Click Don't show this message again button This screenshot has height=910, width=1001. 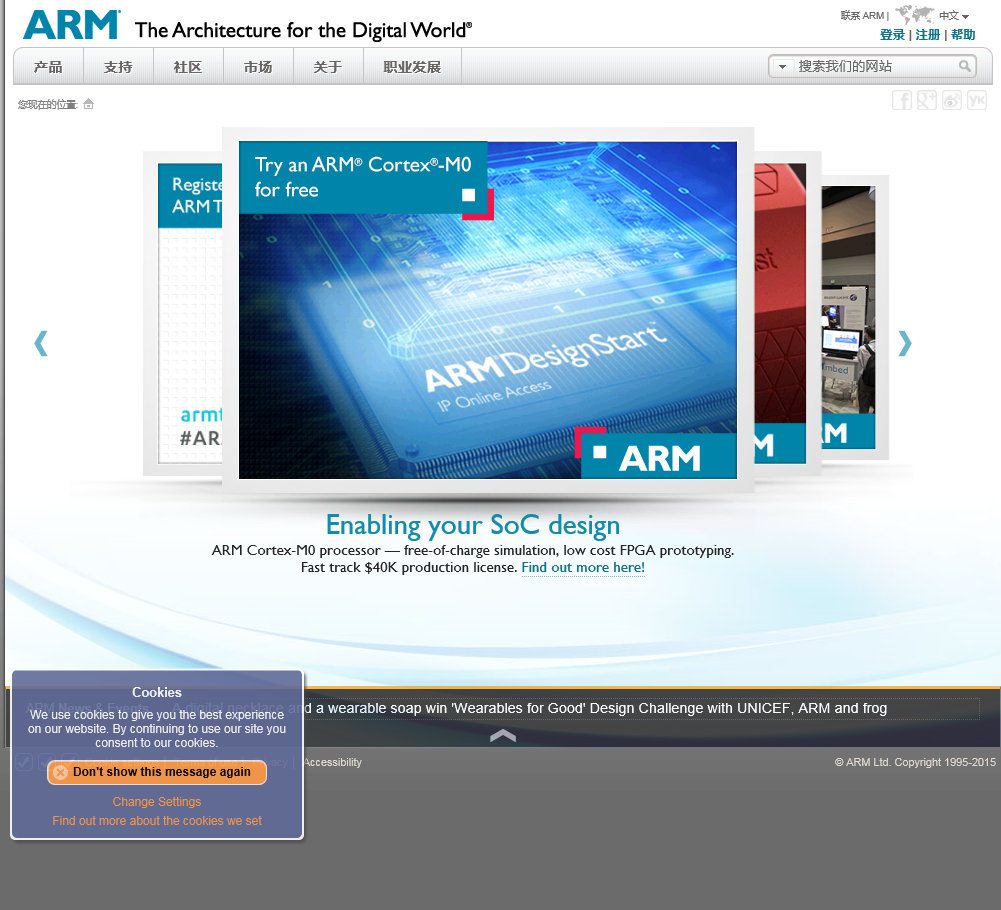pyautogui.click(x=157, y=772)
